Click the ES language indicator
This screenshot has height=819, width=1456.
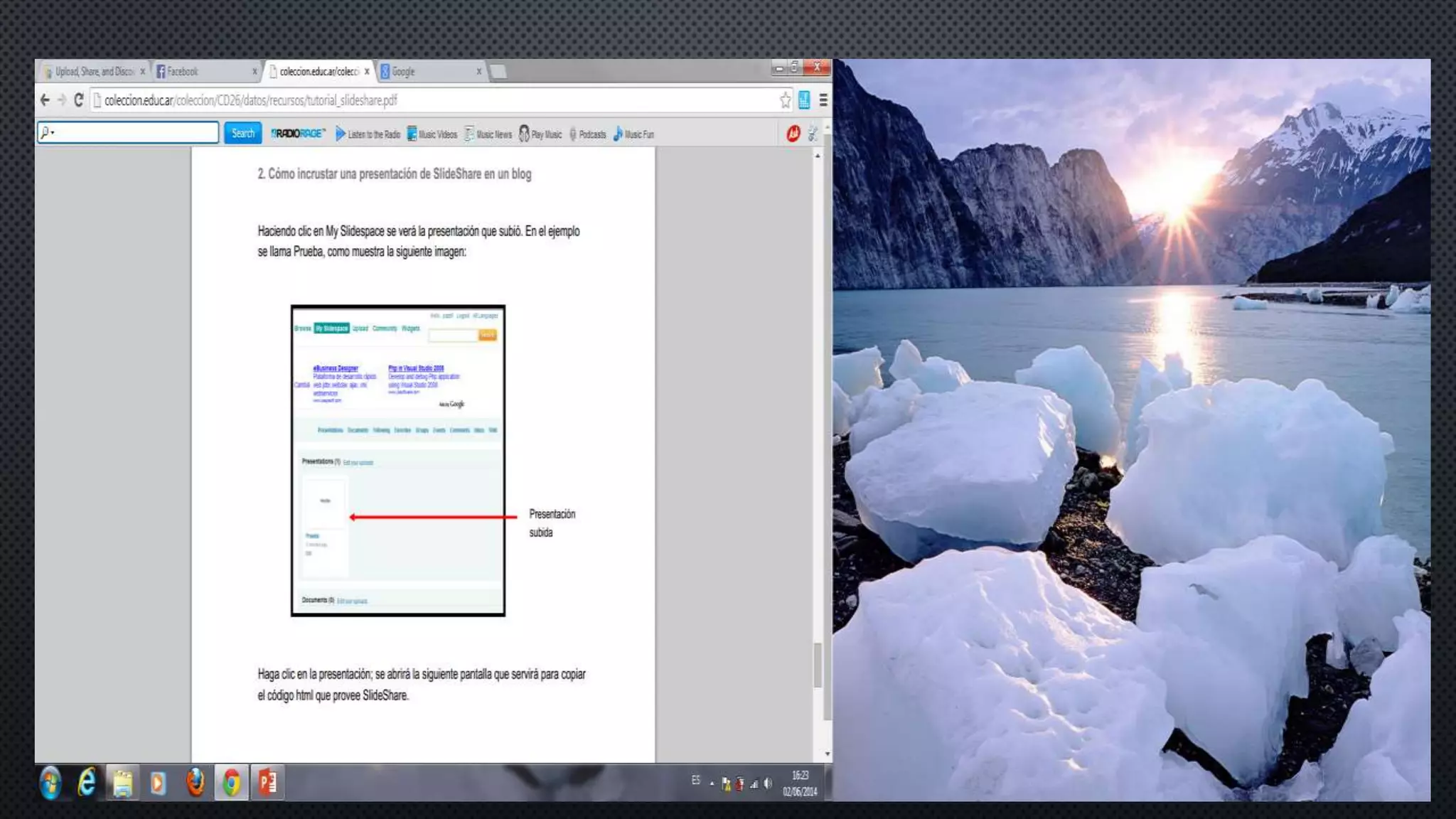695,781
